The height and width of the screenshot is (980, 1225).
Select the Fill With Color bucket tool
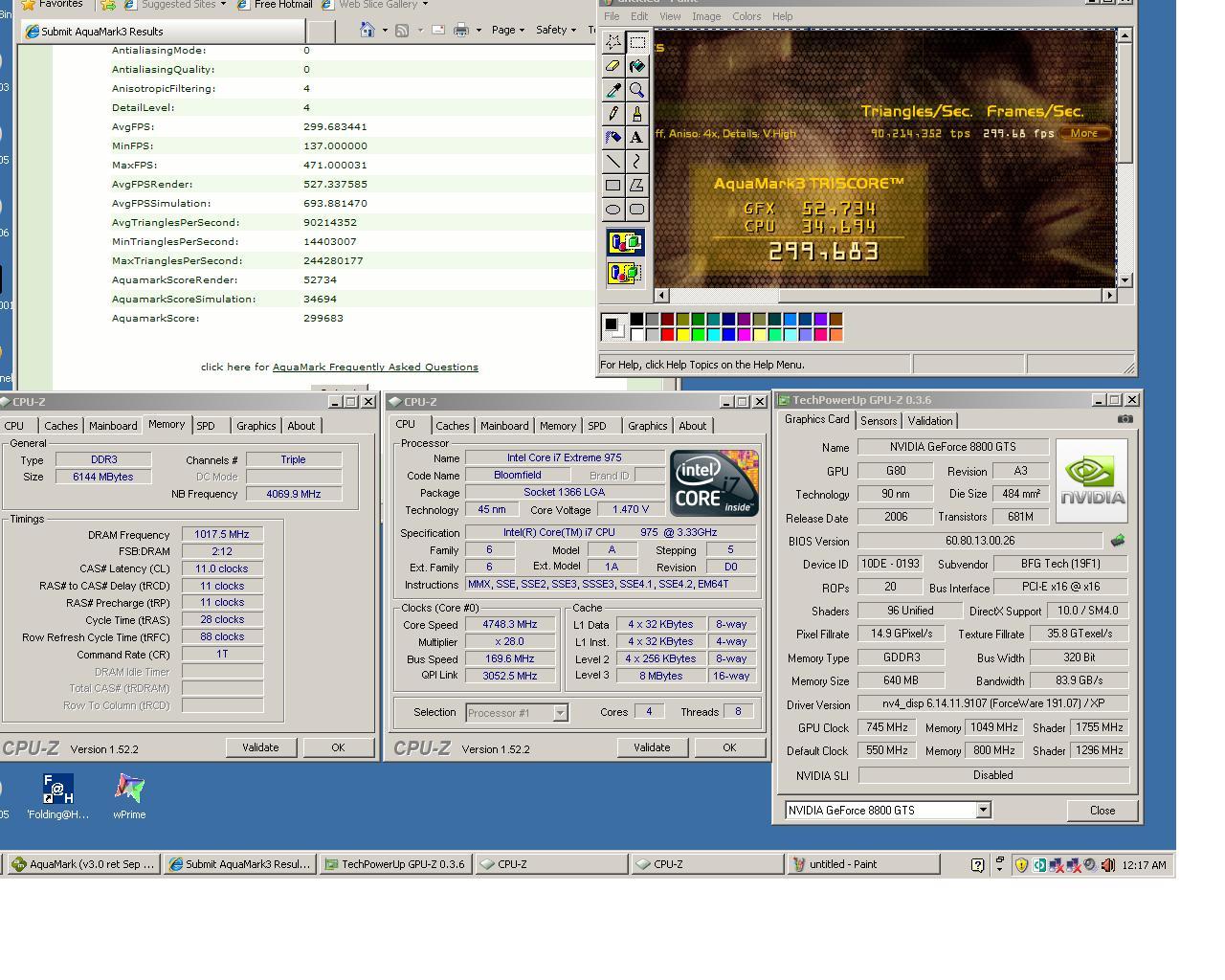[636, 66]
